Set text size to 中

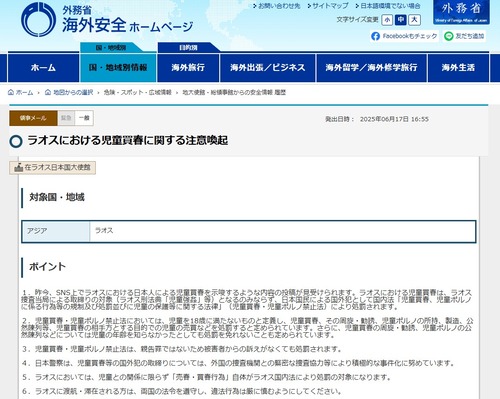401,20
